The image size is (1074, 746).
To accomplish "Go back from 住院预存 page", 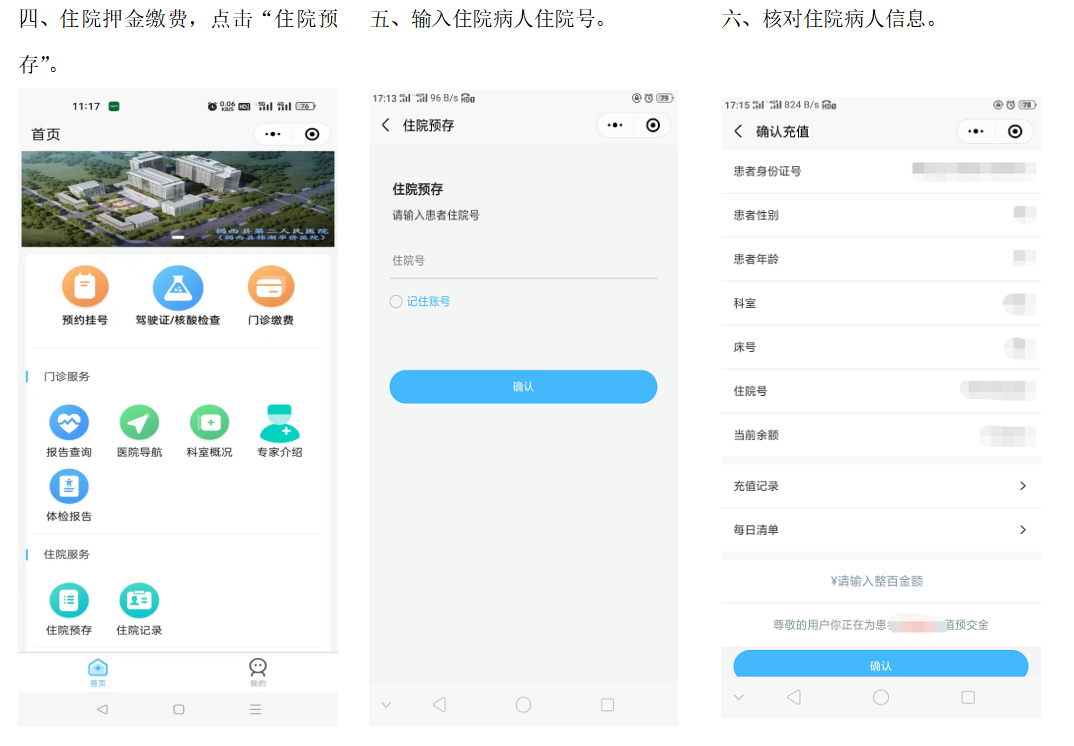I will click(x=386, y=125).
